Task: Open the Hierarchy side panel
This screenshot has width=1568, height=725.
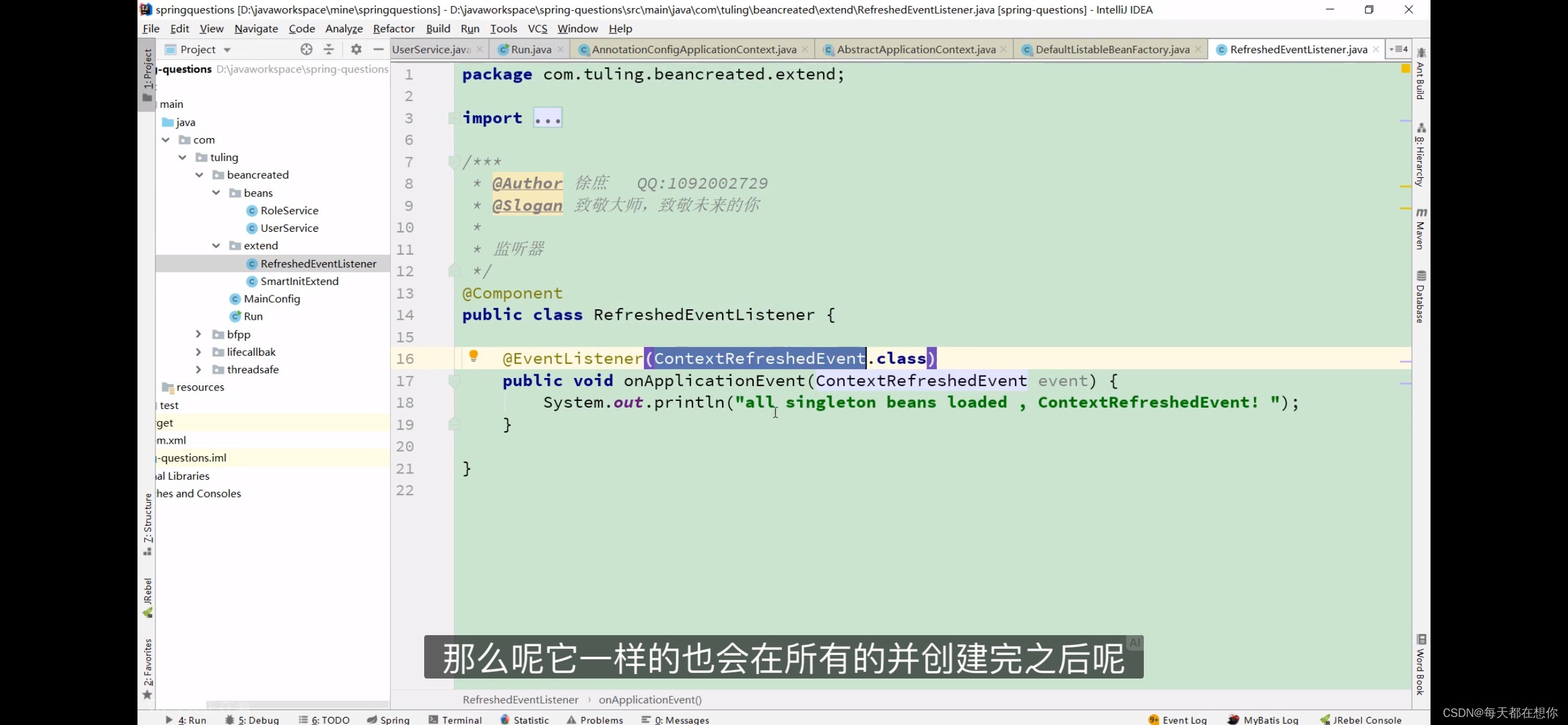Action: (x=1421, y=155)
